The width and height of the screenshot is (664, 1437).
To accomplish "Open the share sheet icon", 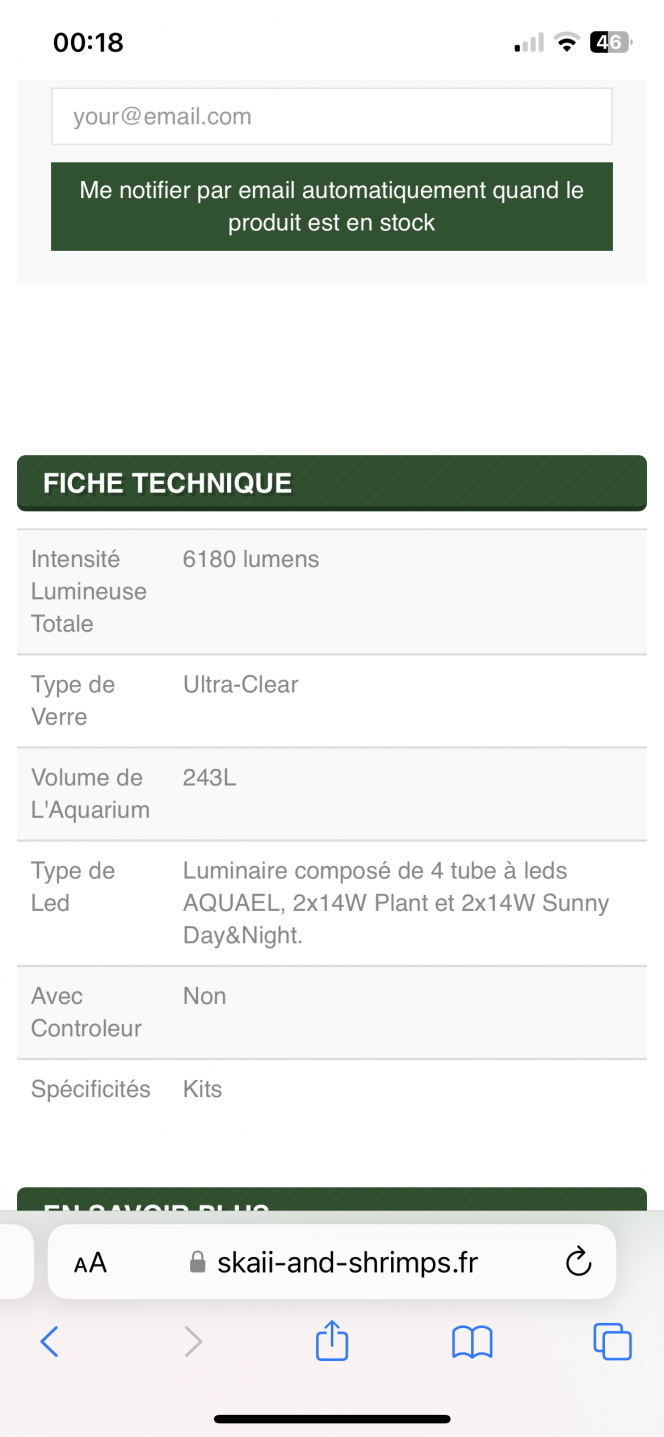I will 332,1340.
